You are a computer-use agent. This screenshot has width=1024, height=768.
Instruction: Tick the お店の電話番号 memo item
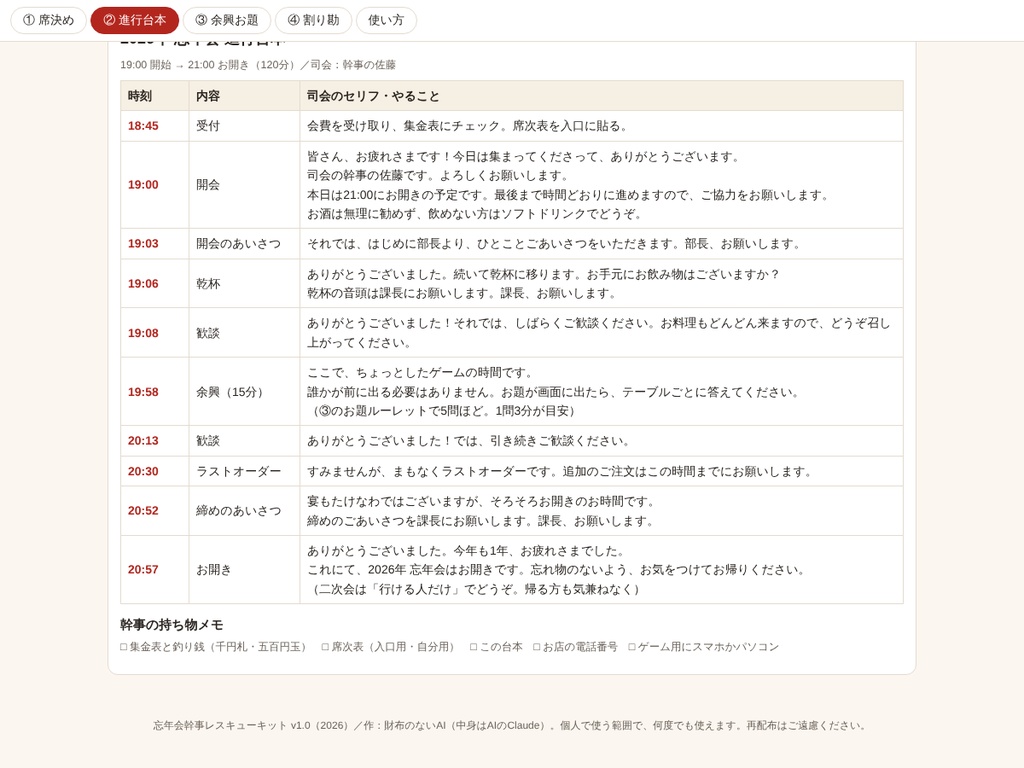click(x=575, y=647)
